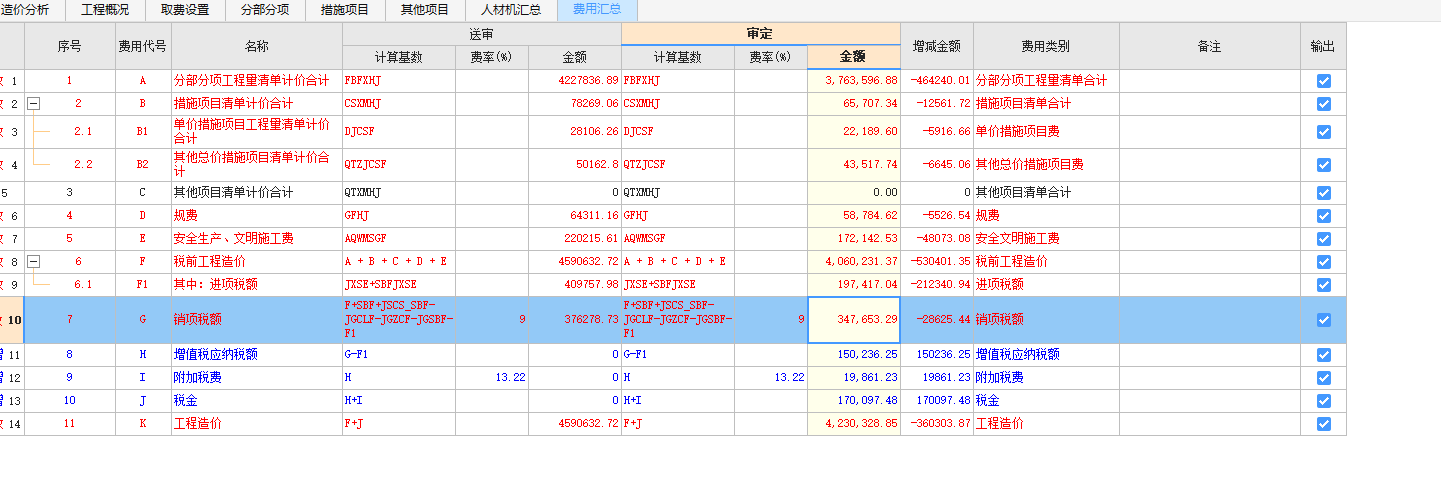Click the 送审 basis cell FBFXHJ
This screenshot has width=1441, height=481.
[x=399, y=81]
